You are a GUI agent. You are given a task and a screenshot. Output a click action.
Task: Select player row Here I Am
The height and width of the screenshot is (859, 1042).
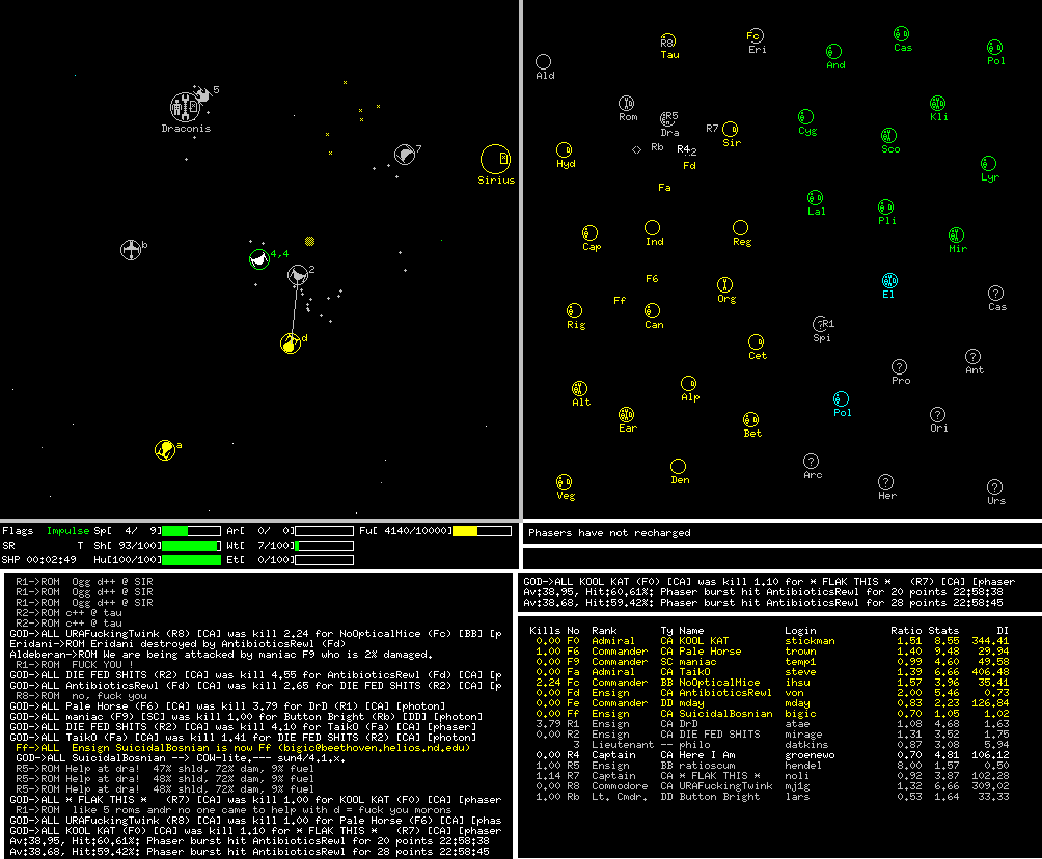tap(770, 755)
